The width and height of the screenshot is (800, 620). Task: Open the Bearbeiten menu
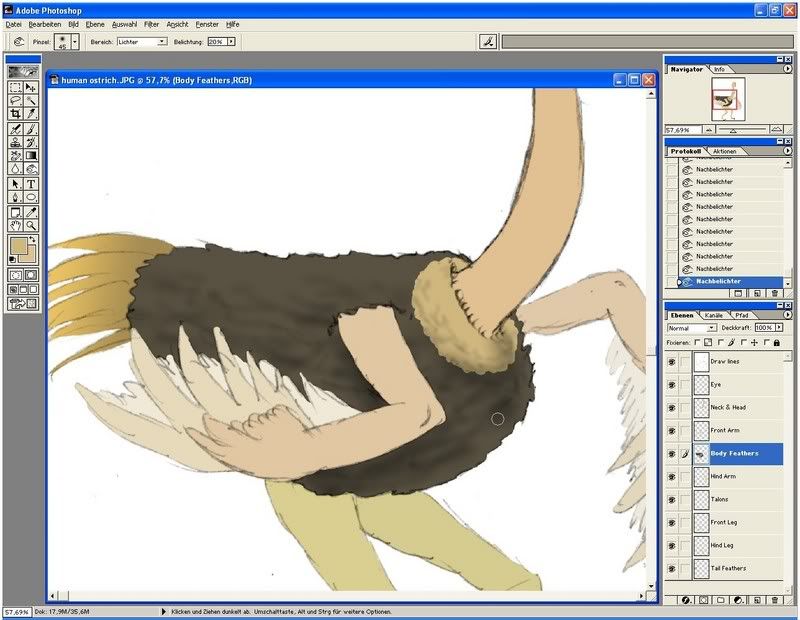44,24
